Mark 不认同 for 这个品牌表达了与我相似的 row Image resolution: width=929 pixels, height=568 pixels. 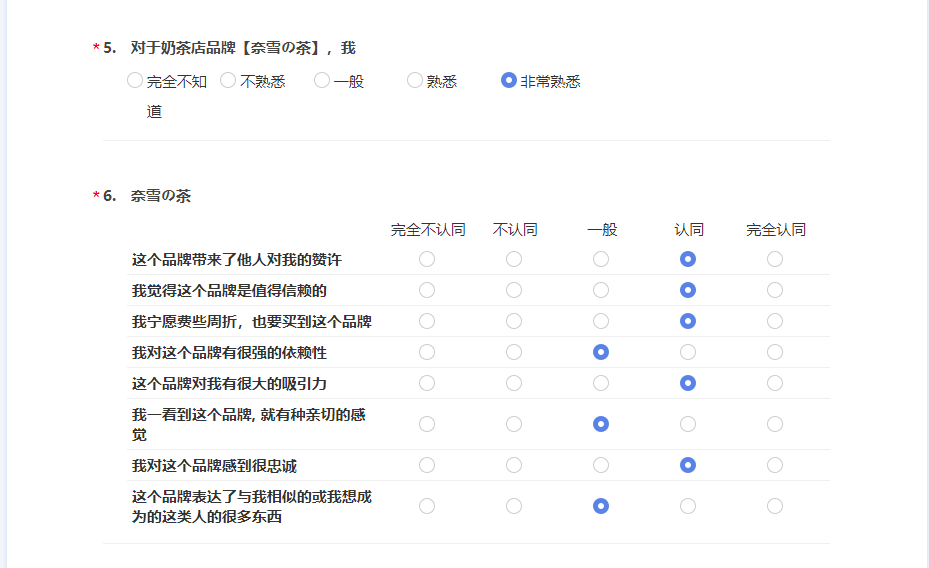[x=514, y=506]
